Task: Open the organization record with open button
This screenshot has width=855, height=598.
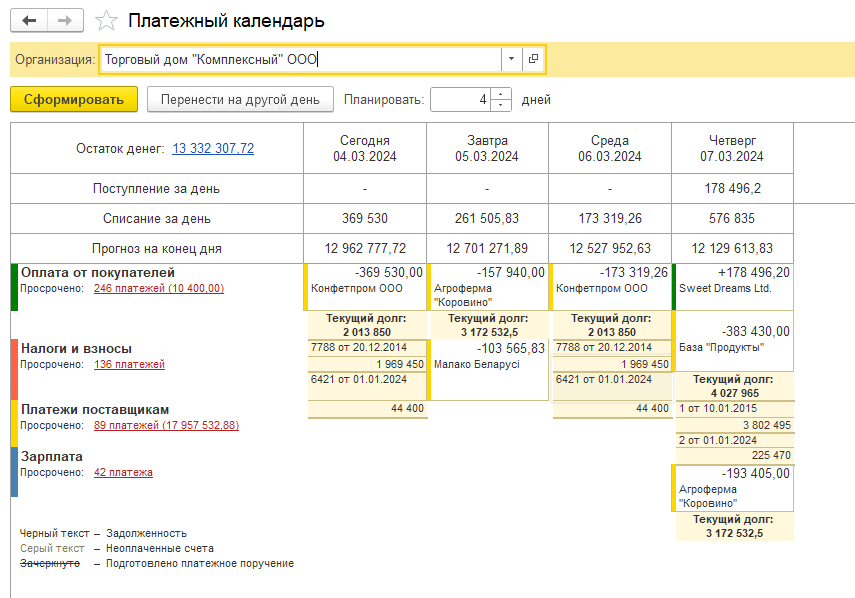Action: tap(534, 59)
